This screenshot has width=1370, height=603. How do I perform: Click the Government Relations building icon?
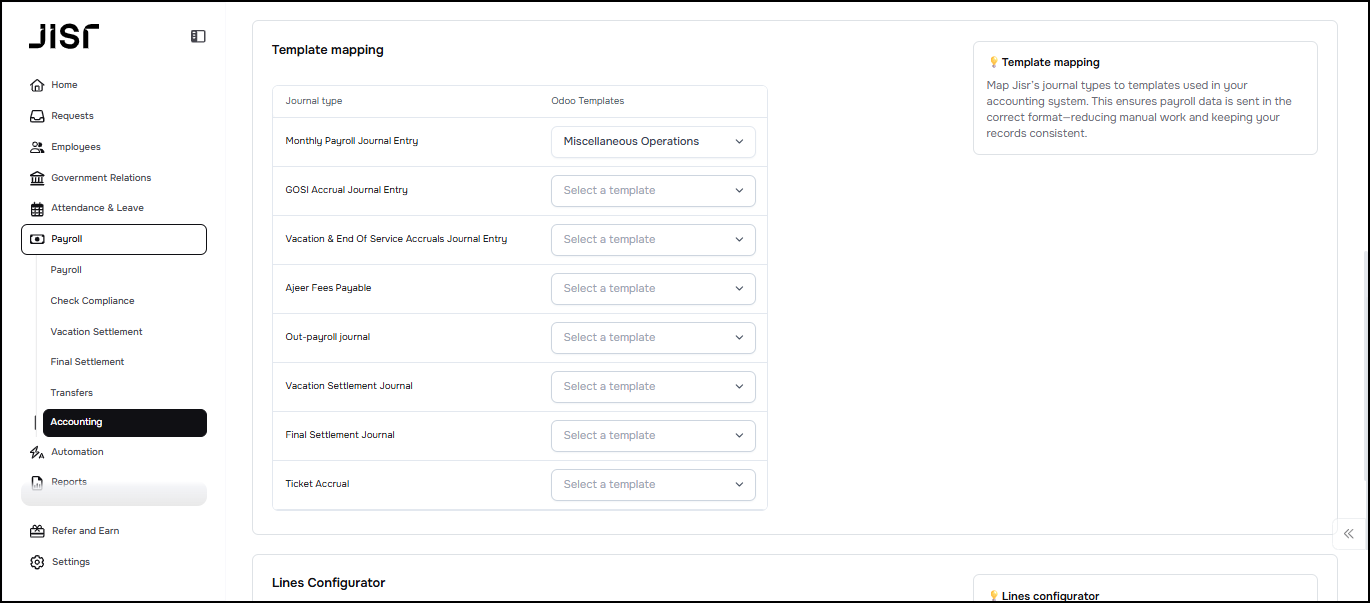click(x=37, y=178)
